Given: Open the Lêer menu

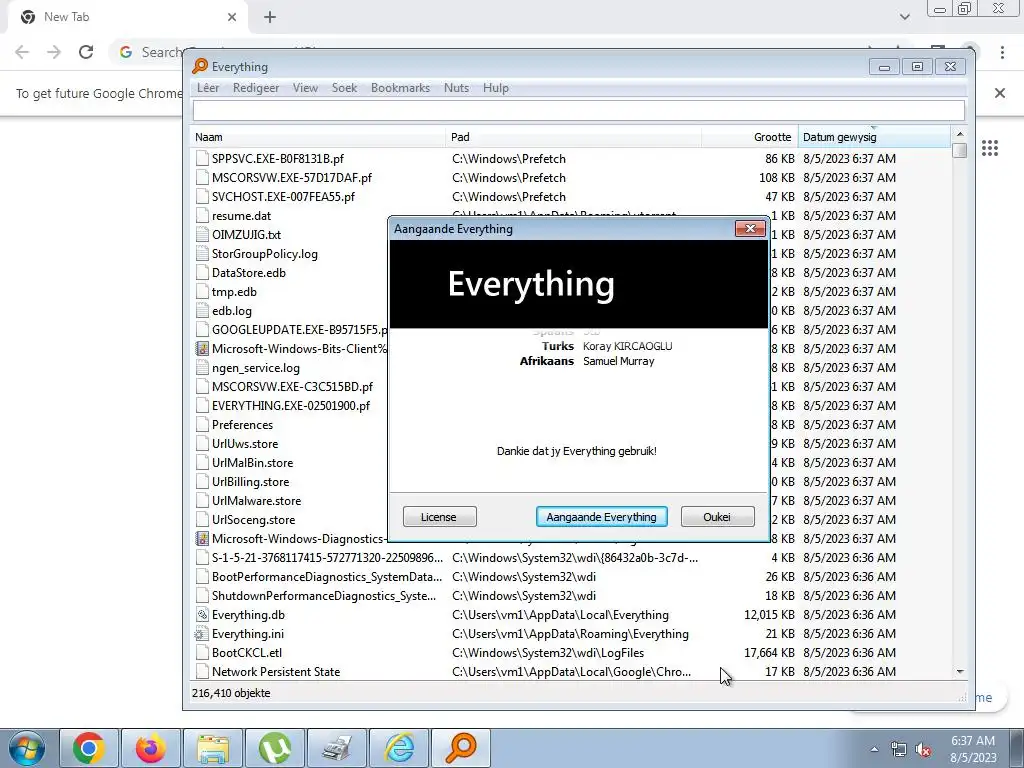Looking at the screenshot, I should click(x=208, y=88).
